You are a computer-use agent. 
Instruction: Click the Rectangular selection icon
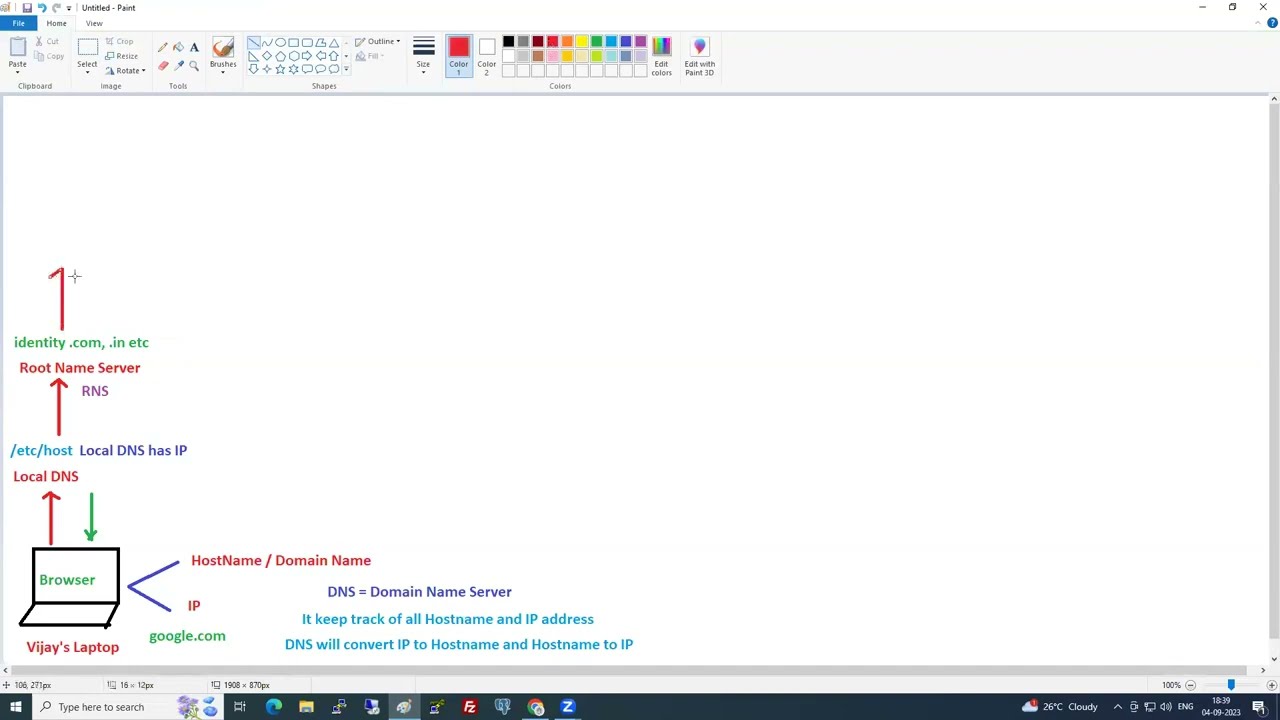tap(87, 47)
